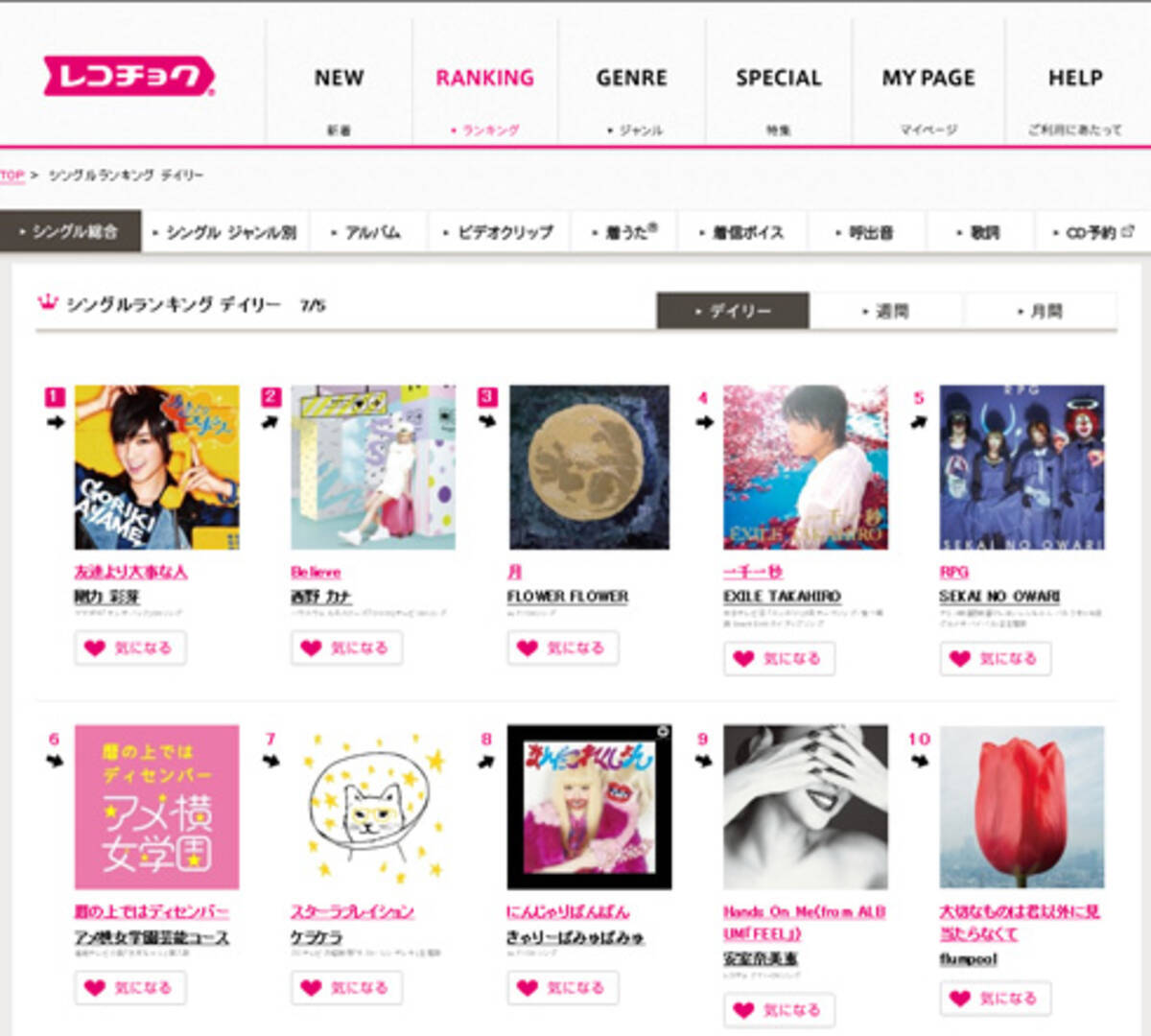
Task: Switch to the 週間 ranking tab
Action: [885, 311]
